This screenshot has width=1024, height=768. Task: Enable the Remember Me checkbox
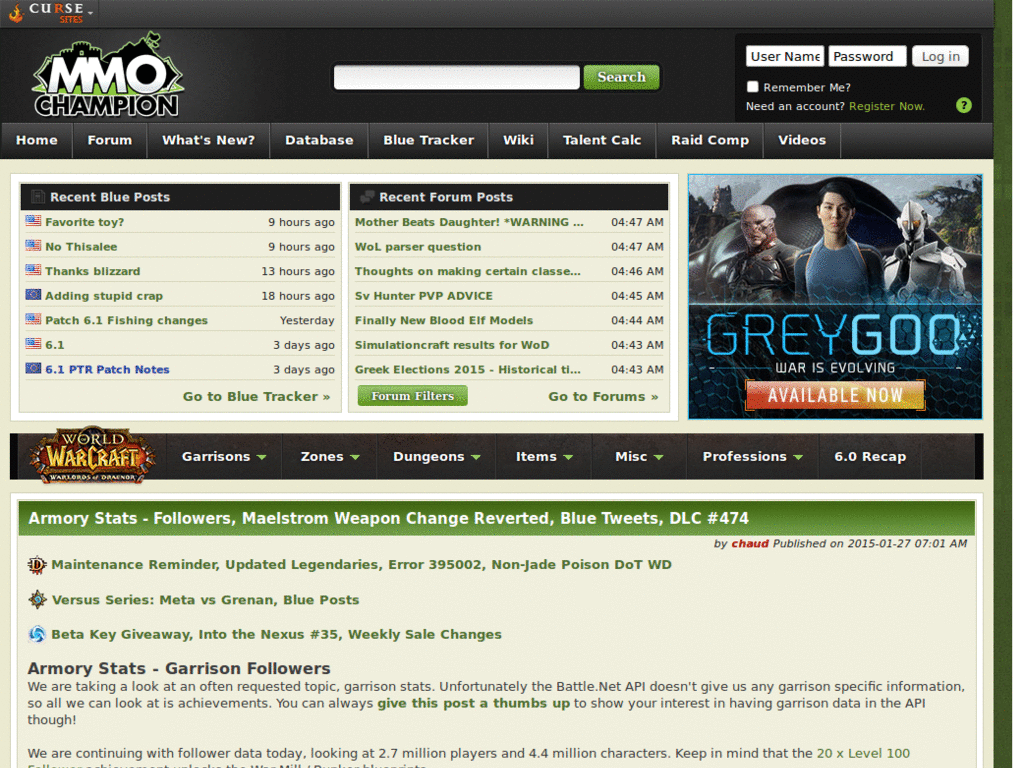[753, 87]
